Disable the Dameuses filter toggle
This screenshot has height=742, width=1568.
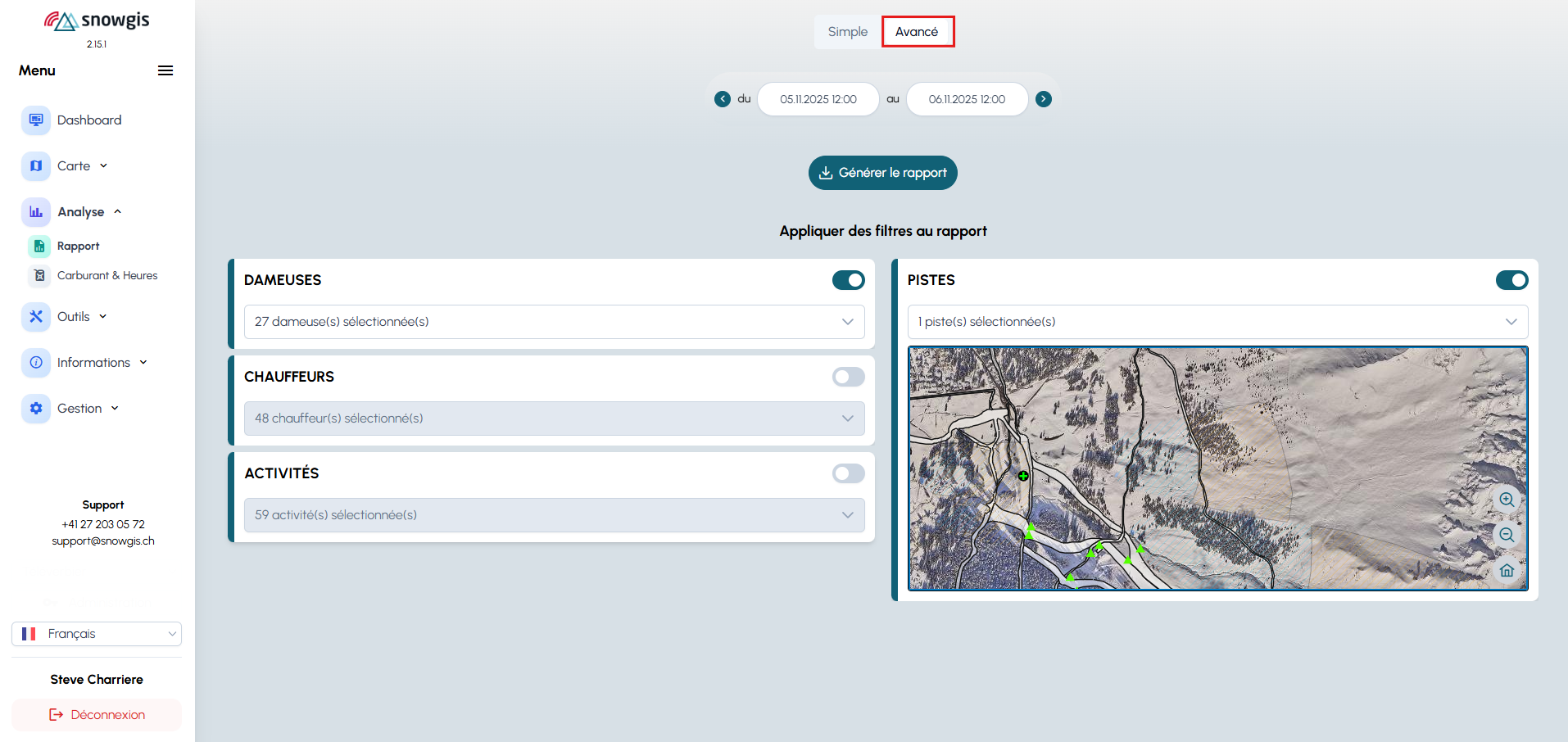point(848,280)
